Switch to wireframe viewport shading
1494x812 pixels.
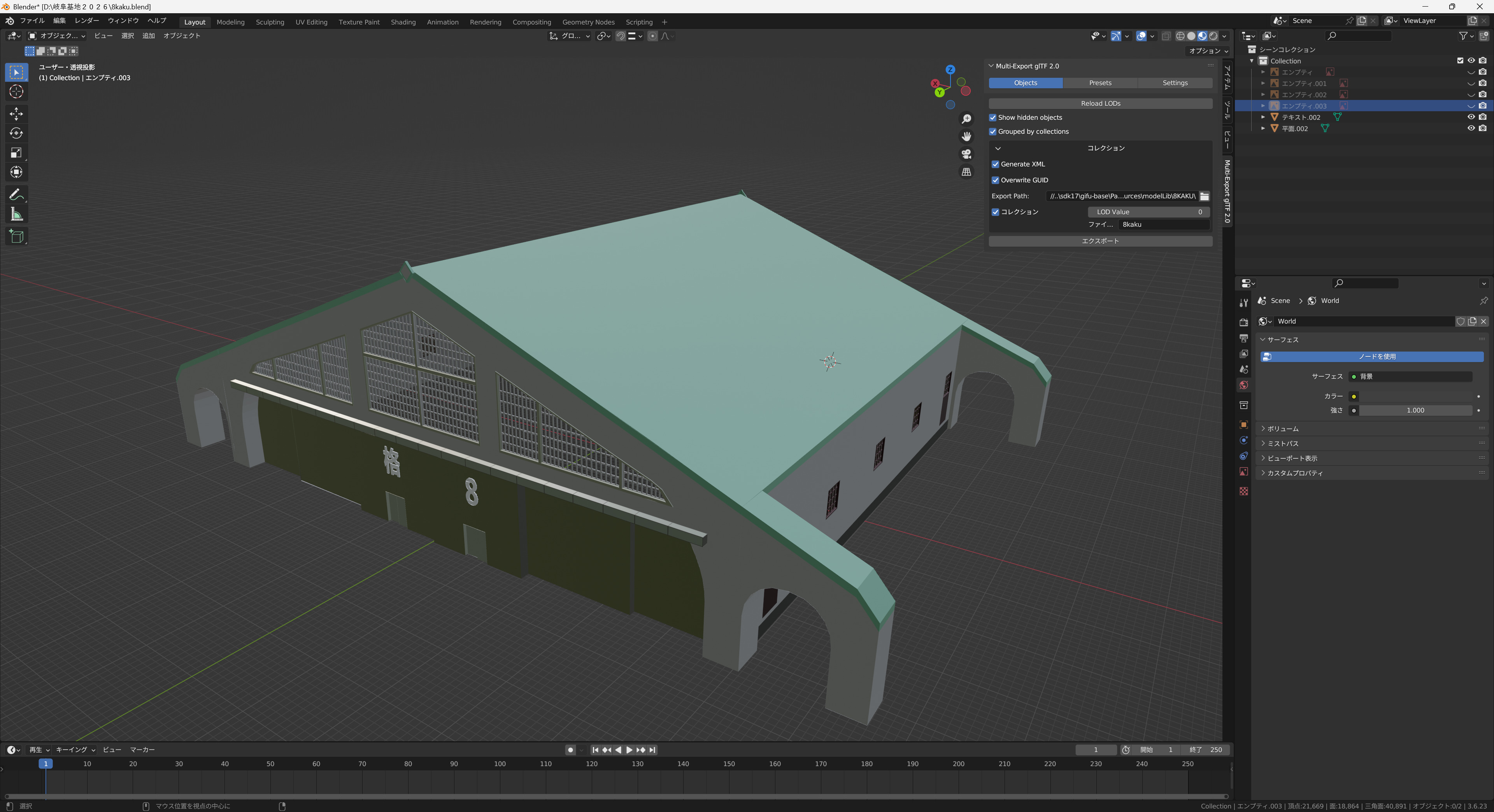click(1180, 36)
